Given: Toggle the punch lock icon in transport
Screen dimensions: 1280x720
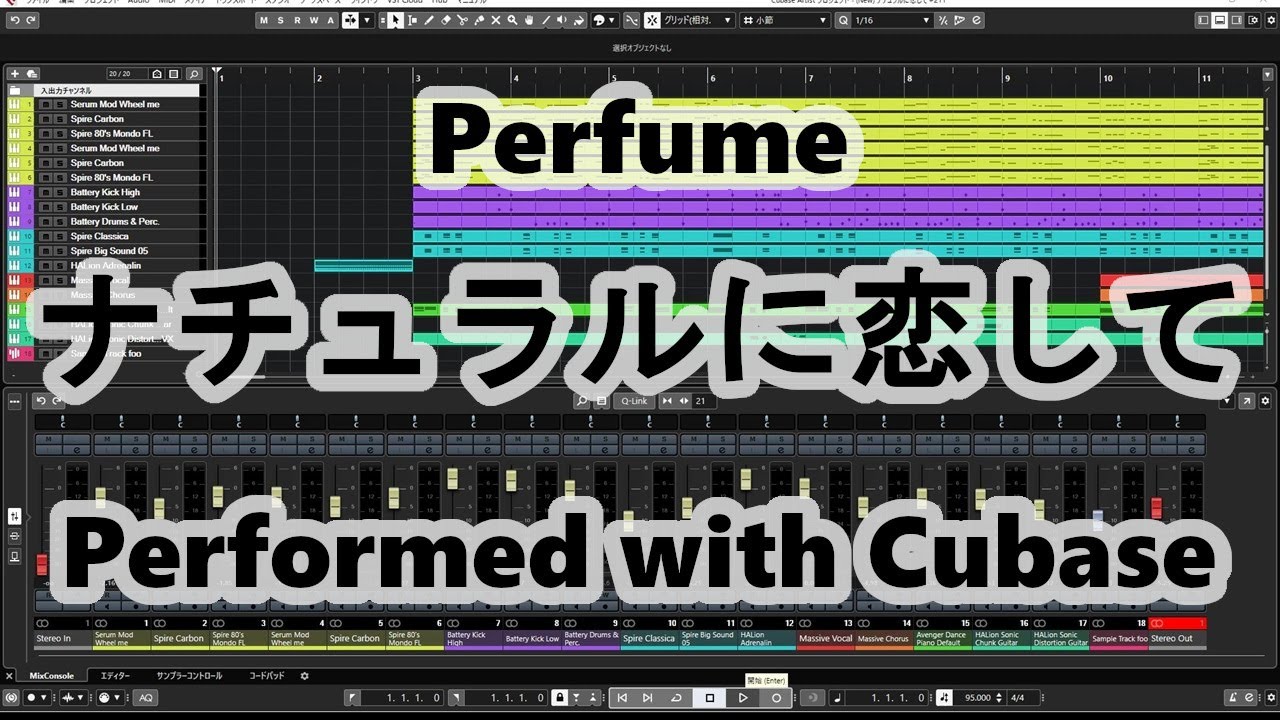Looking at the screenshot, I should pyautogui.click(x=559, y=697).
